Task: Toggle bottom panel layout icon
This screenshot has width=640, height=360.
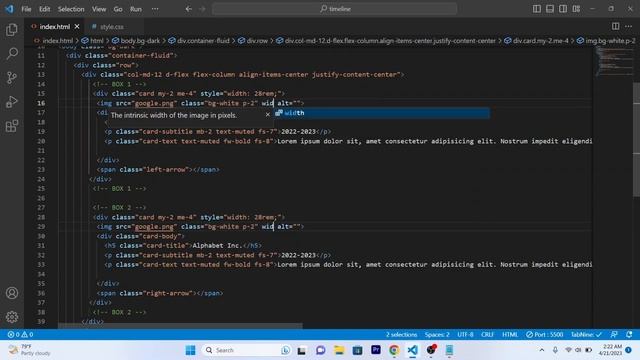Action: (x=550, y=9)
